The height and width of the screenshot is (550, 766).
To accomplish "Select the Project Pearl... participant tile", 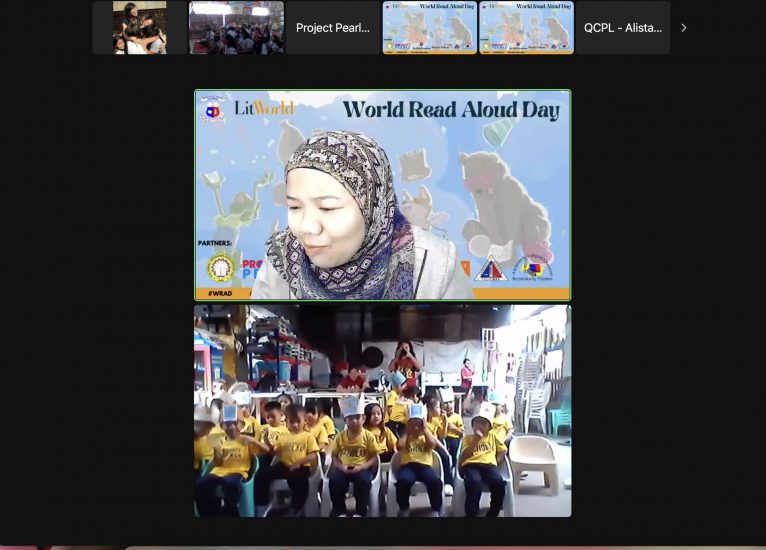I will point(333,28).
